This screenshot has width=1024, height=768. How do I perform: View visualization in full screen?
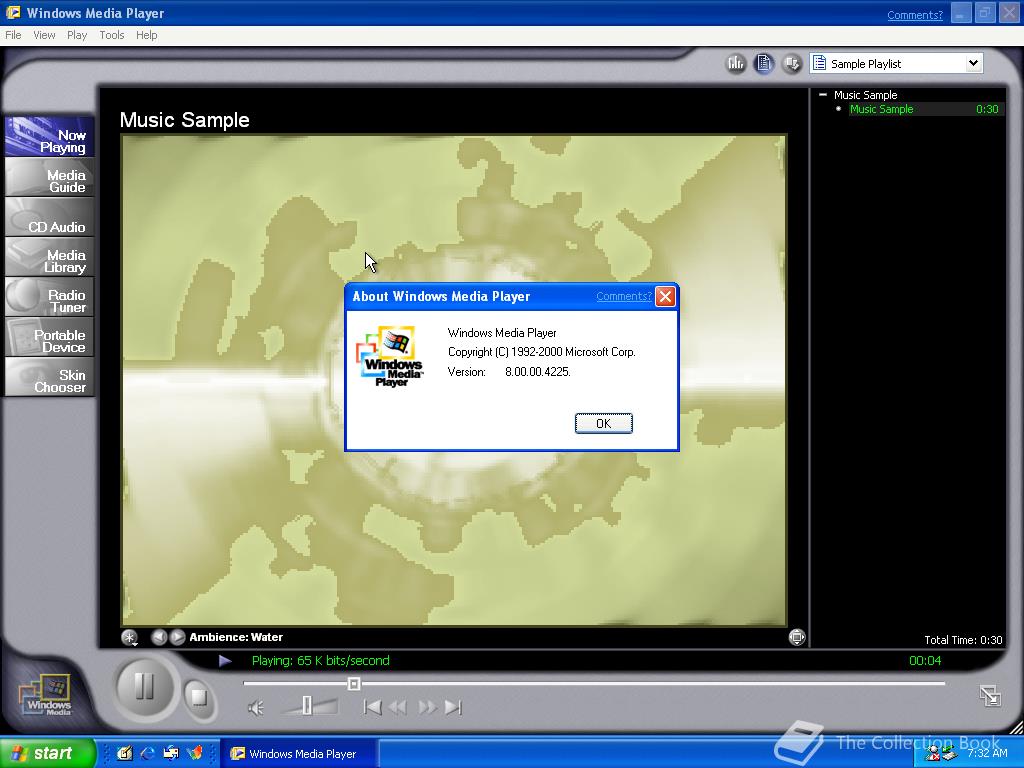point(797,637)
